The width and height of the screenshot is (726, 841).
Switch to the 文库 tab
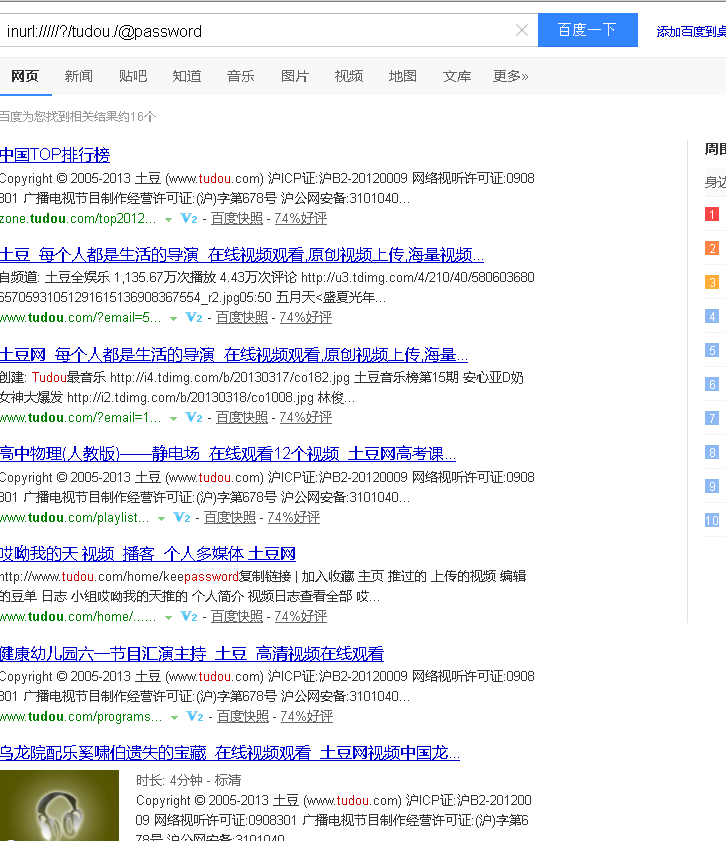click(x=457, y=76)
